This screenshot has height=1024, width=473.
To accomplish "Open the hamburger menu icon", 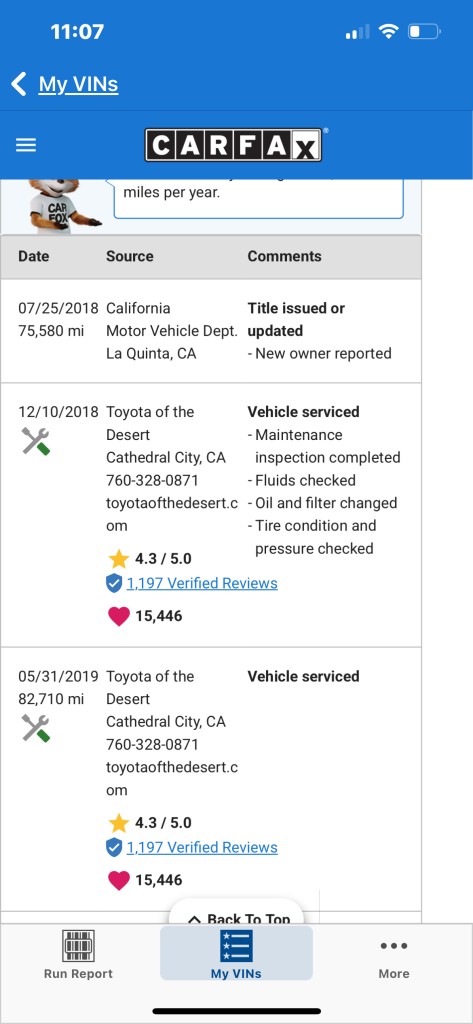I will point(26,145).
